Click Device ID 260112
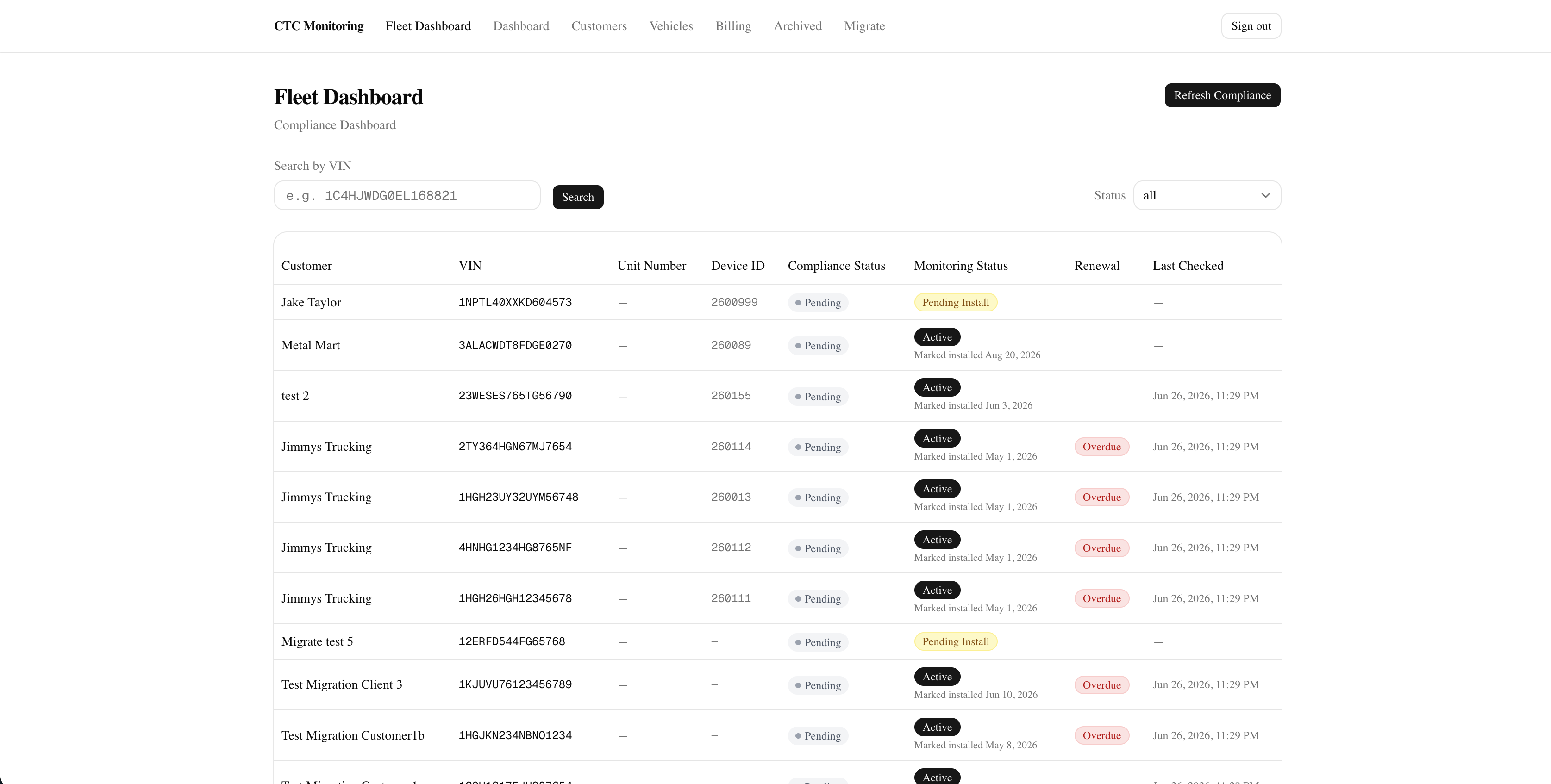 [x=730, y=548]
